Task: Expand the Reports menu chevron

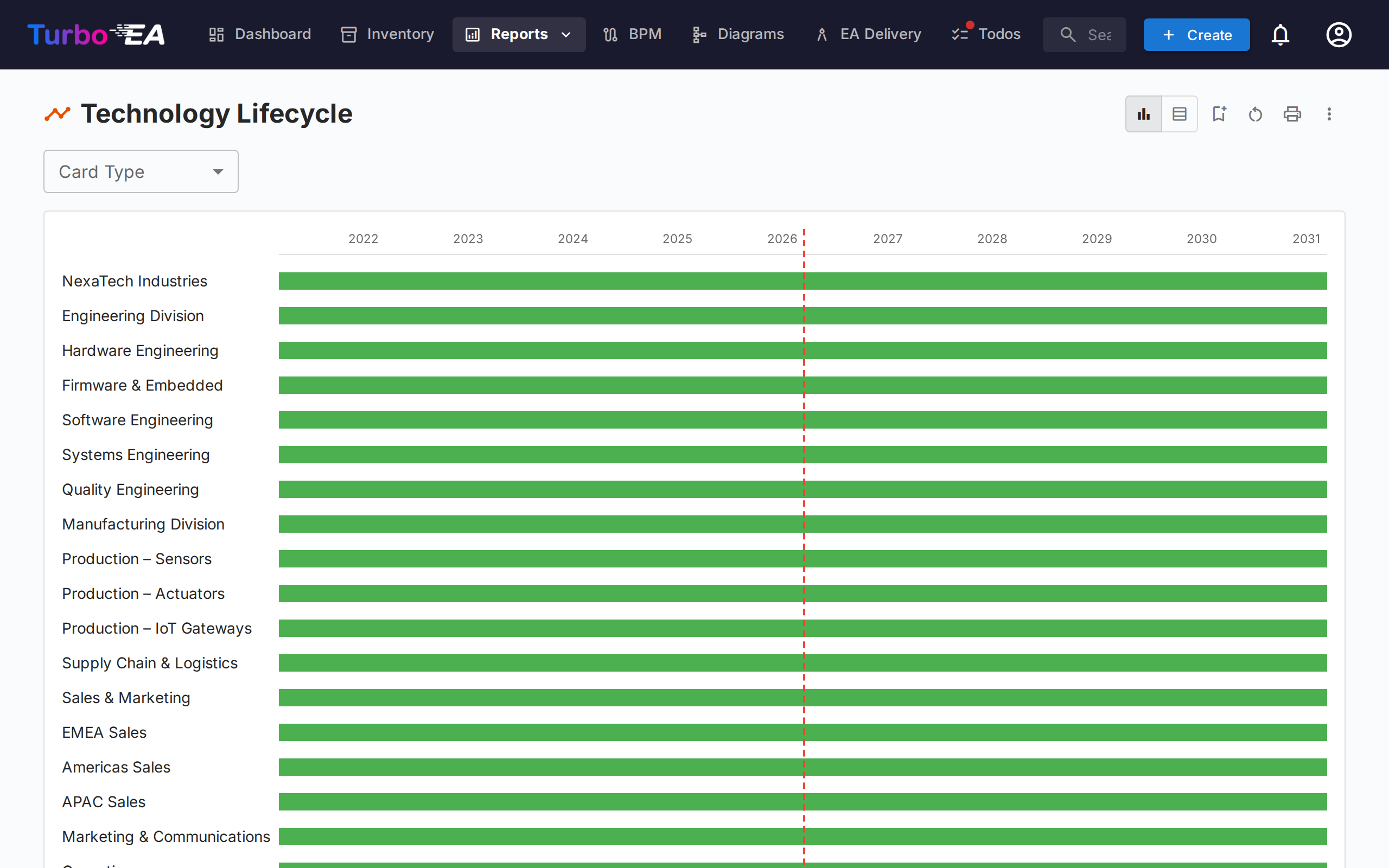Action: (565, 34)
